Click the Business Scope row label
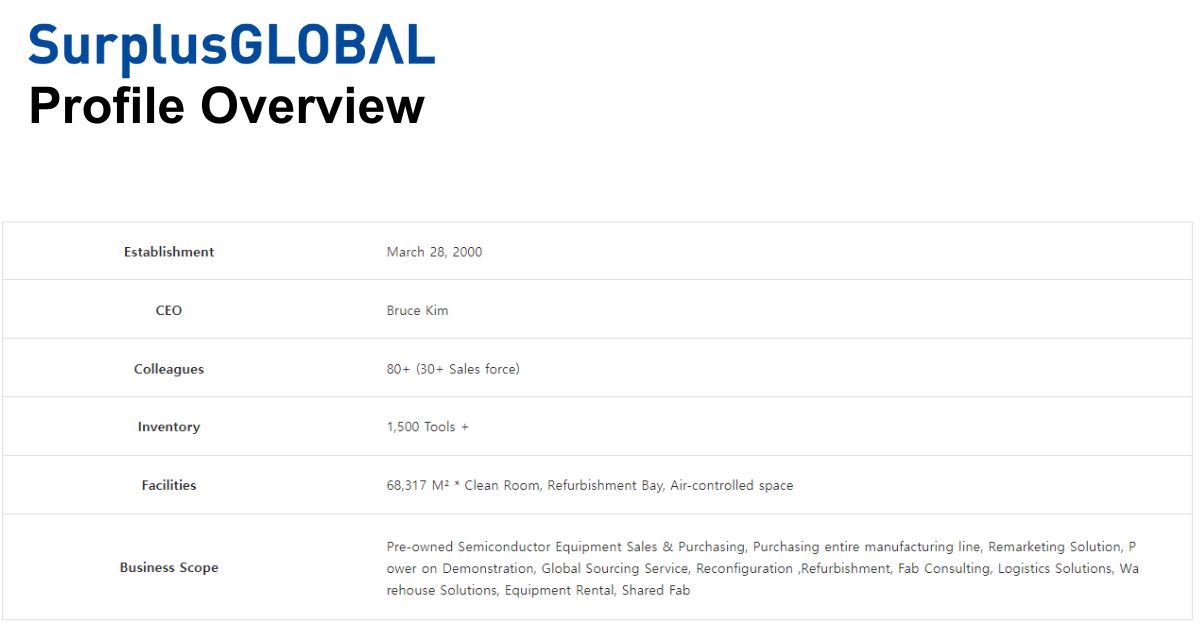Screen dimensions: 1200x630 point(168,567)
